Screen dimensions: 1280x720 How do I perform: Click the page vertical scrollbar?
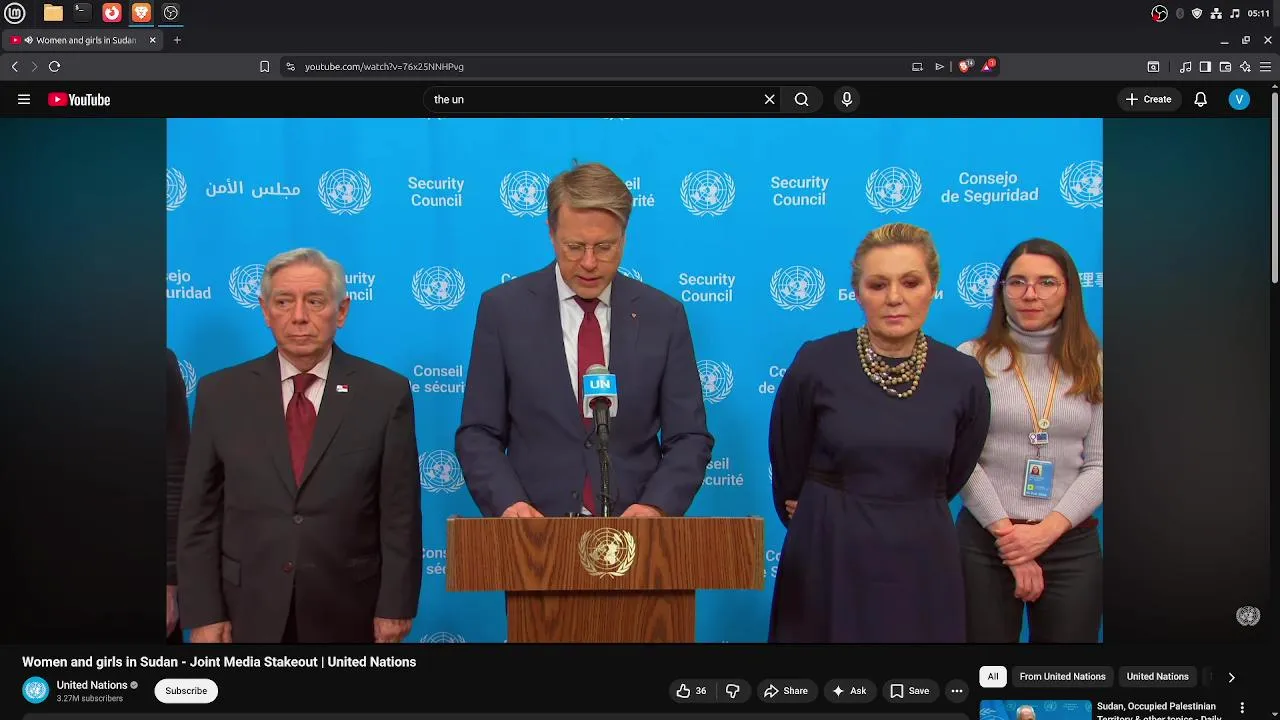(1275, 190)
